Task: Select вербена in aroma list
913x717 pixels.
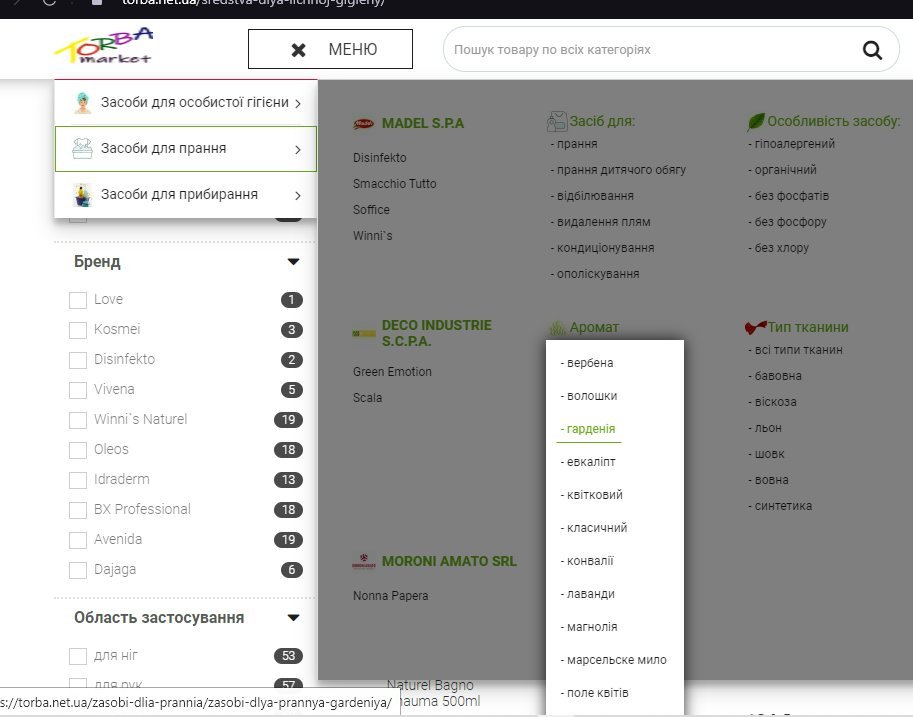Action: 587,363
